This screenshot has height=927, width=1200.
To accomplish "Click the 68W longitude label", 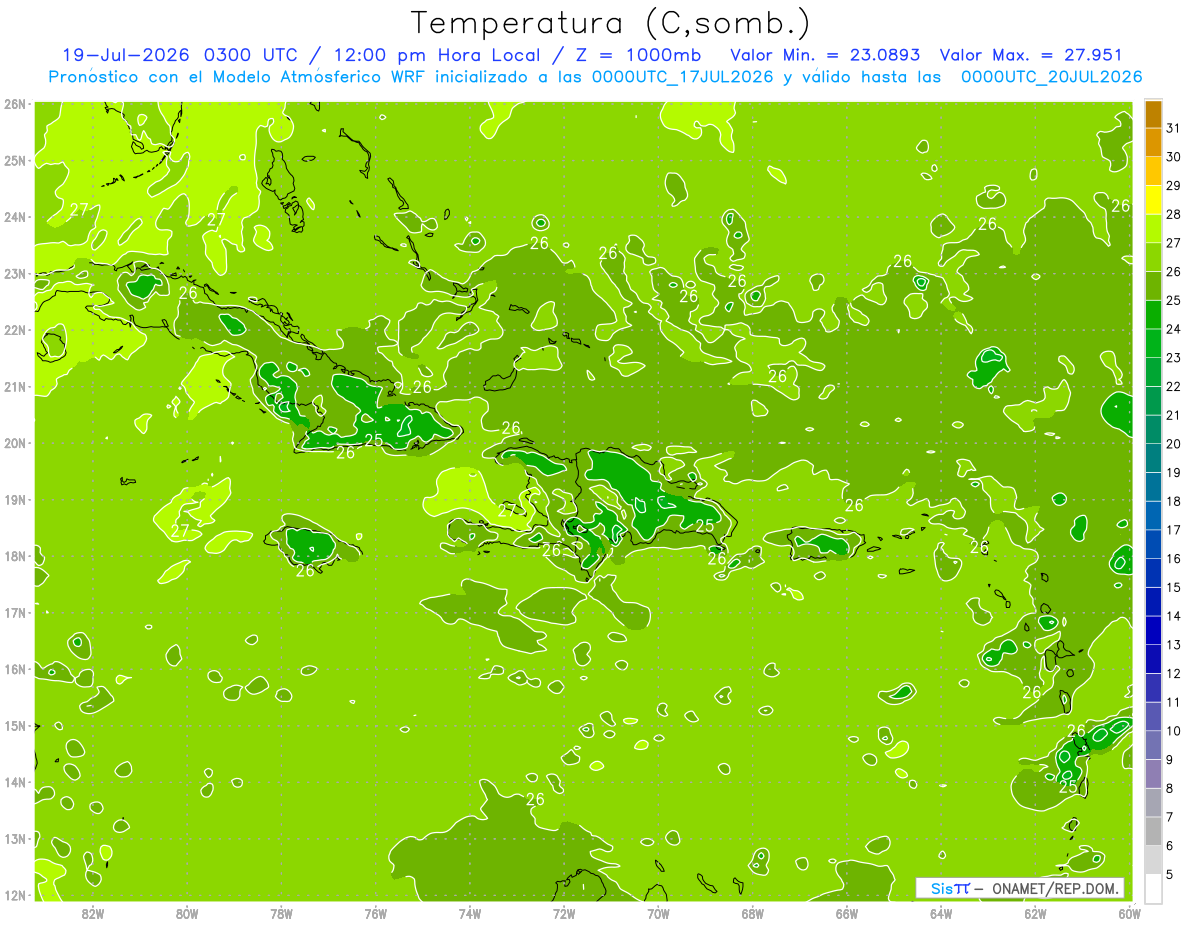I will tap(753, 913).
